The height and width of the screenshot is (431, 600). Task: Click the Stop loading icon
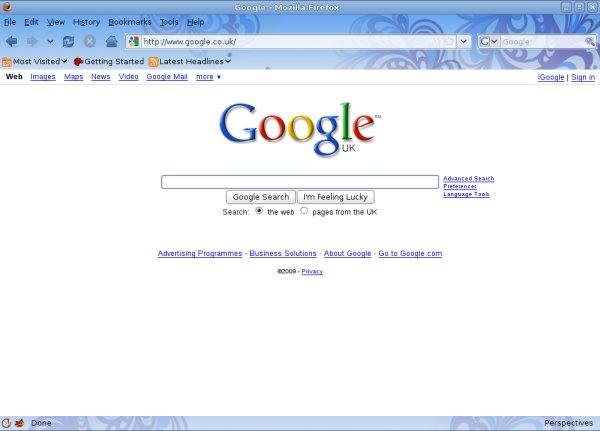[90, 41]
